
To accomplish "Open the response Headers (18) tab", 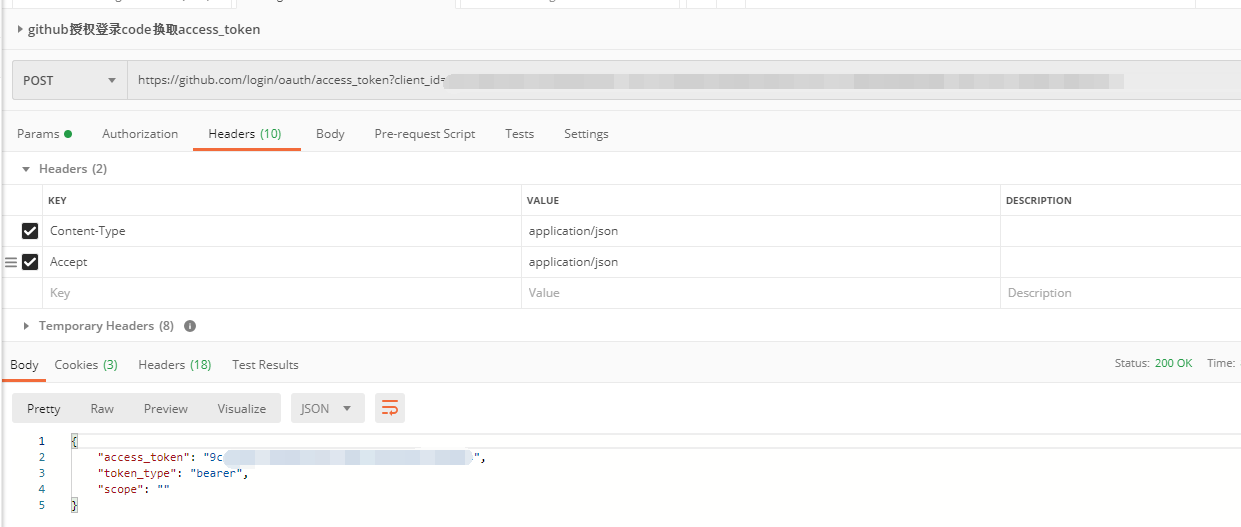I will point(175,365).
